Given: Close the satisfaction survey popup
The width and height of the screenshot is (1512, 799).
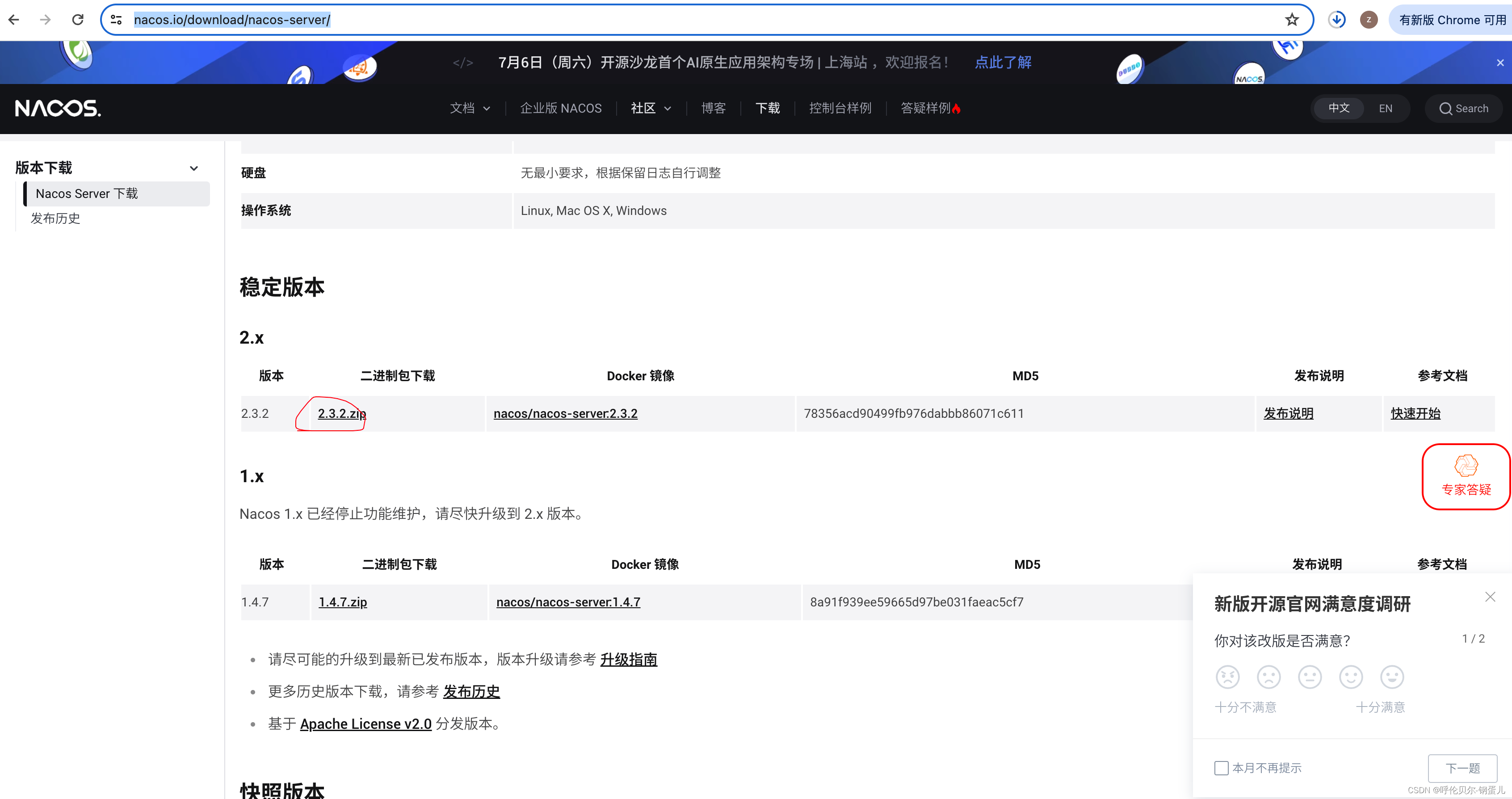Looking at the screenshot, I should coord(1490,597).
